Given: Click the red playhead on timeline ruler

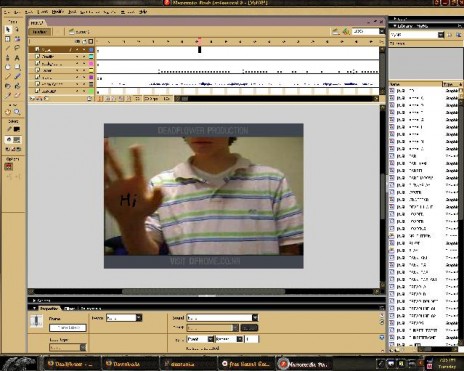Looking at the screenshot, I should pos(200,41).
